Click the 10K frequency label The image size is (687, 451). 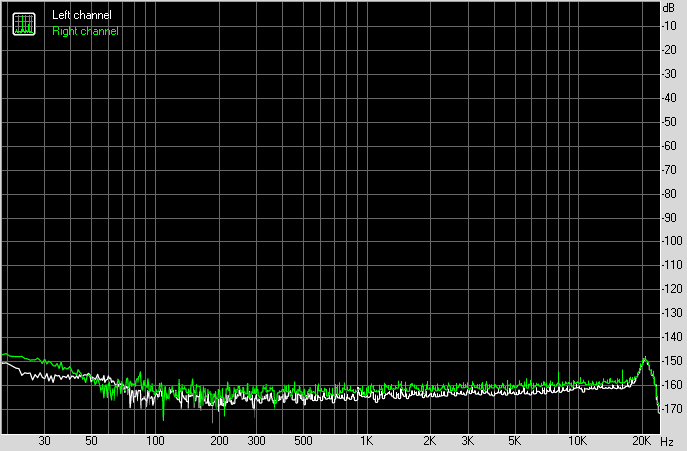pyautogui.click(x=577, y=441)
